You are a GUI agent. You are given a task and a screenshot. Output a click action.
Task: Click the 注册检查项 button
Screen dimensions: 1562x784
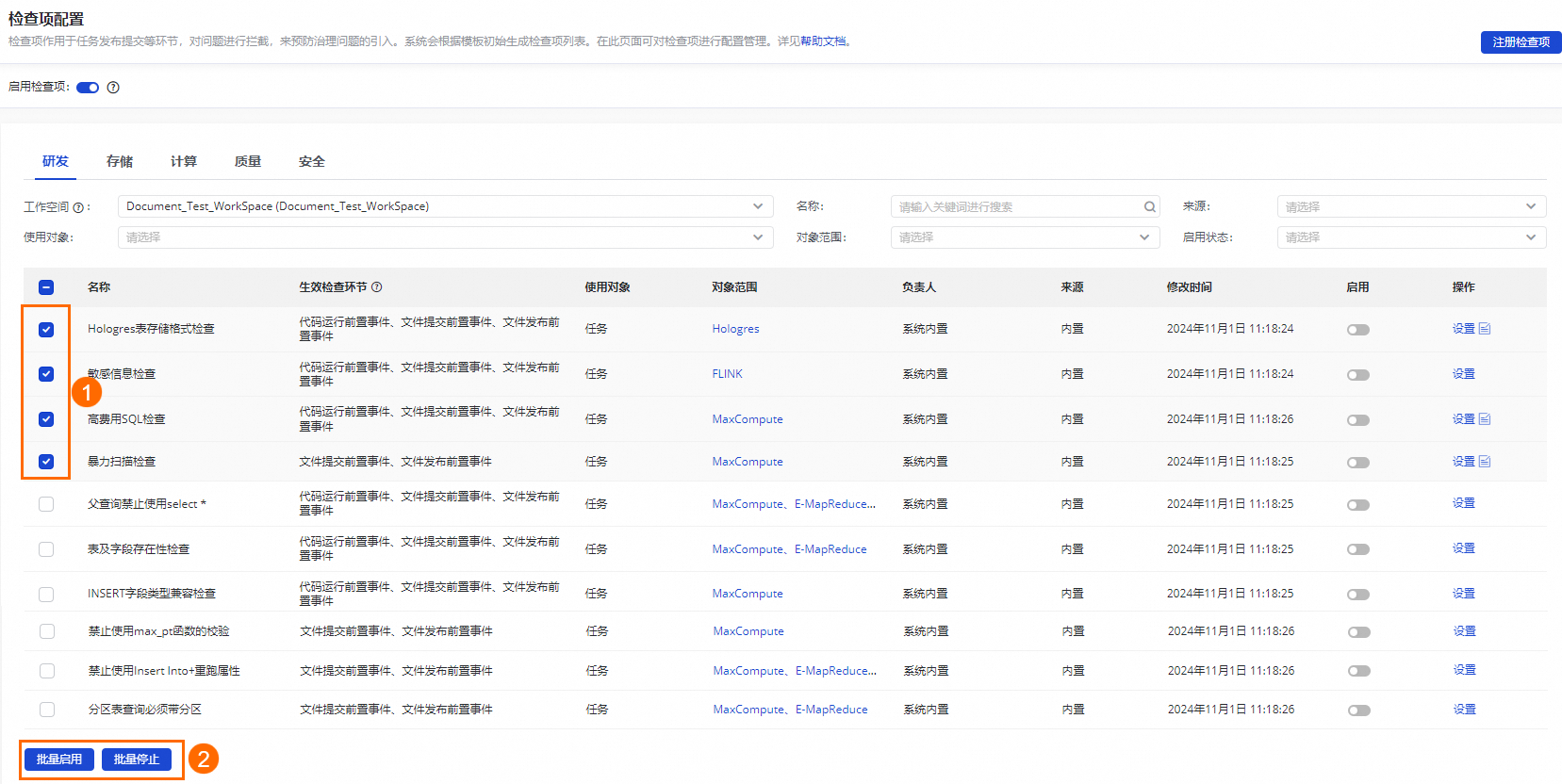[1521, 42]
